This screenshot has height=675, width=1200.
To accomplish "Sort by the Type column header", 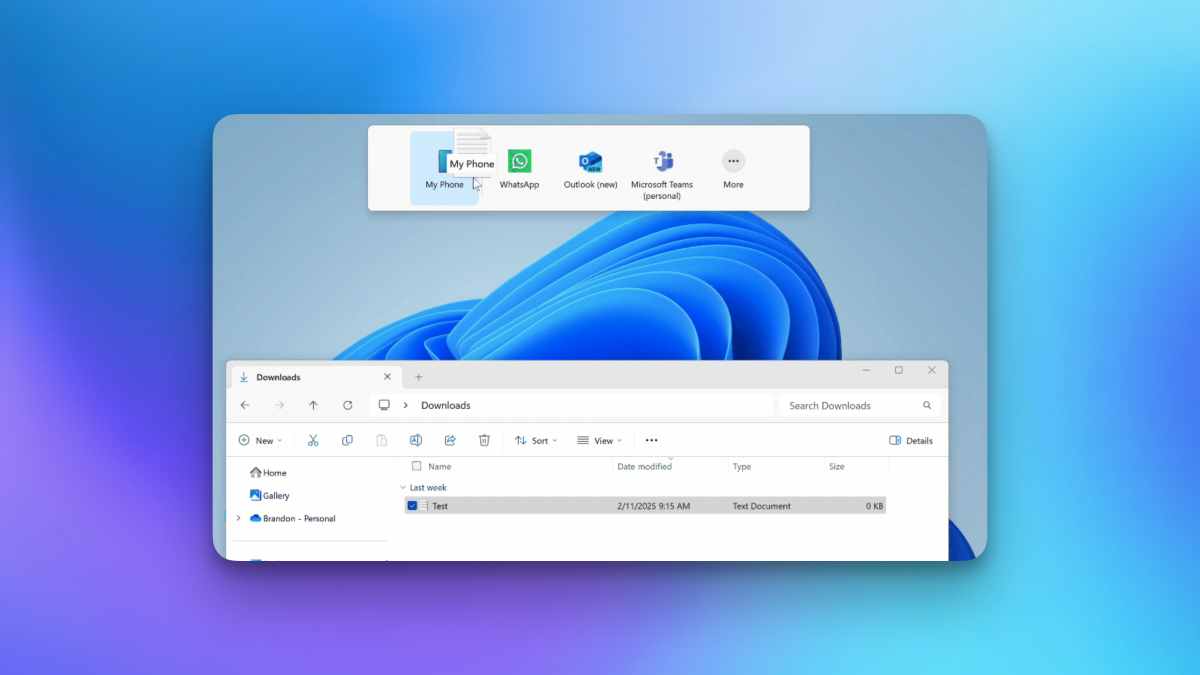I will [x=742, y=466].
